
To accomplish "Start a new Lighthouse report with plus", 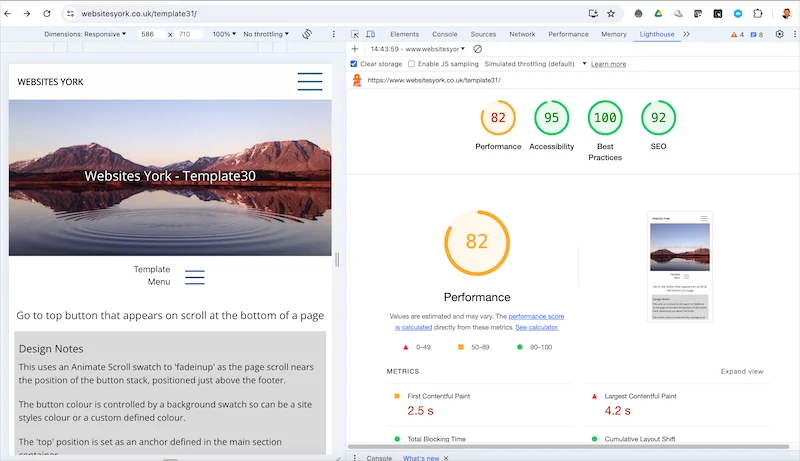I will pos(355,49).
